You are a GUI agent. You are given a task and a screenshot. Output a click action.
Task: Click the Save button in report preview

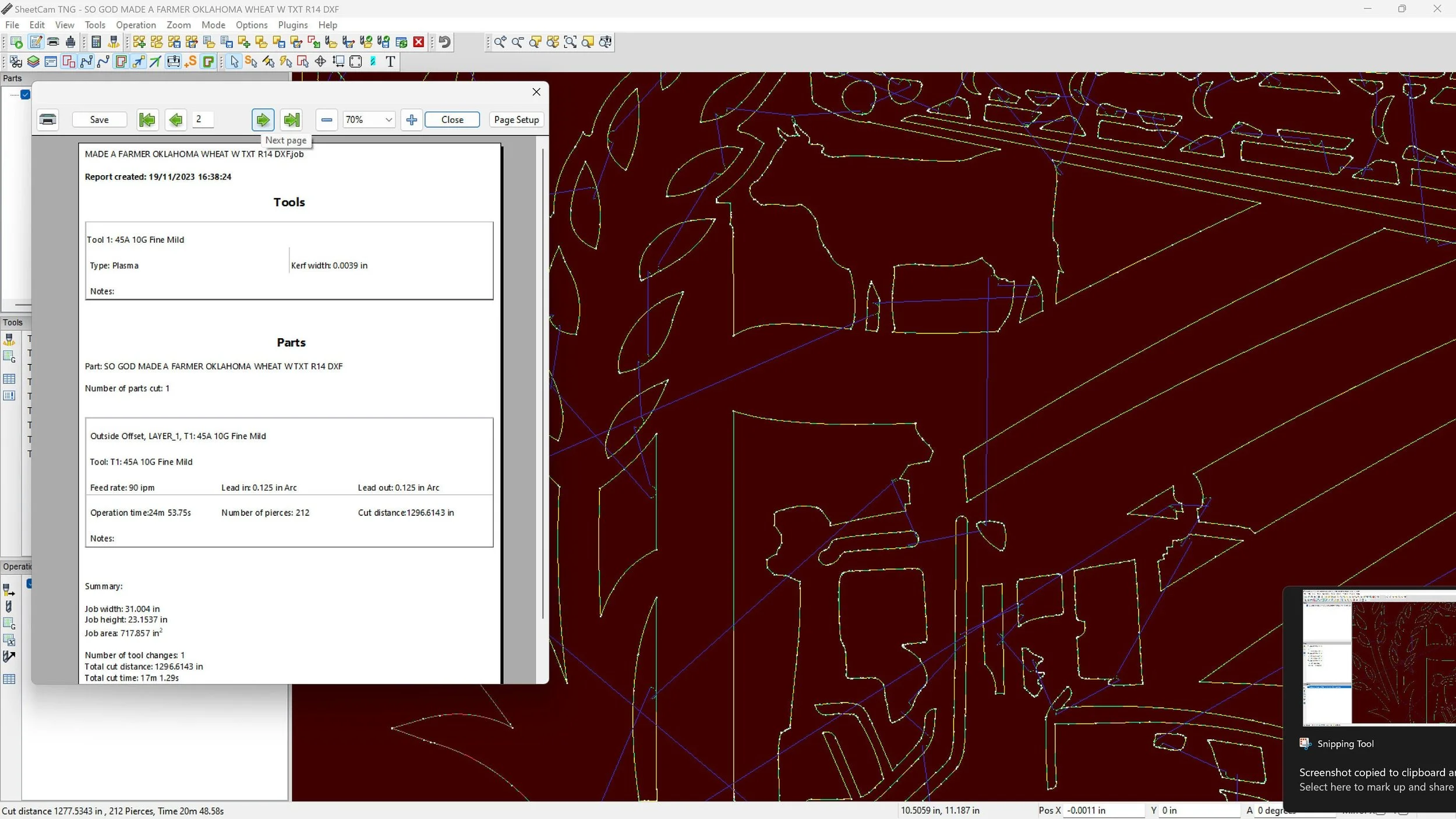point(99,120)
